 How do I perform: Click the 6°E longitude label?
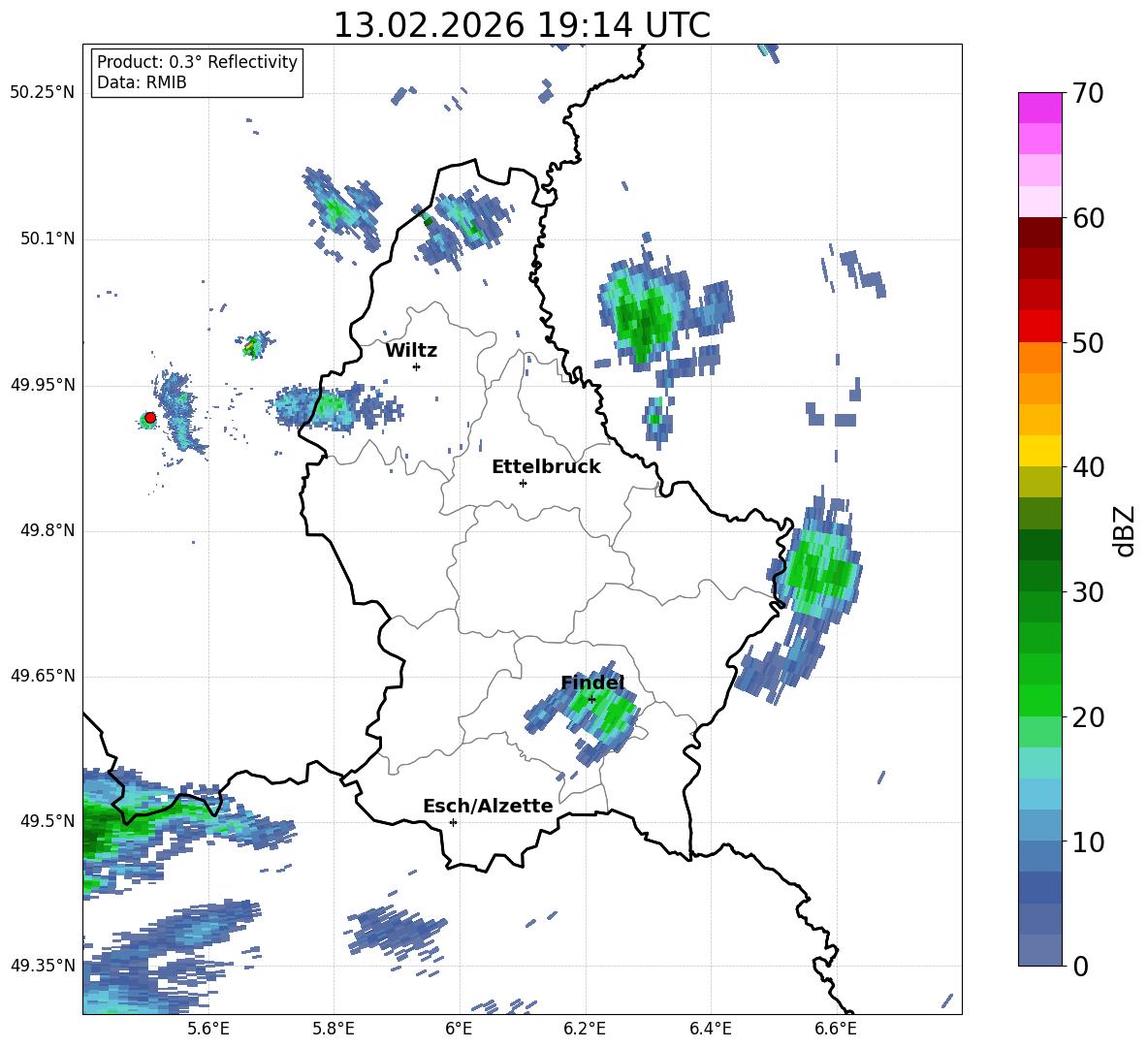[x=459, y=1029]
